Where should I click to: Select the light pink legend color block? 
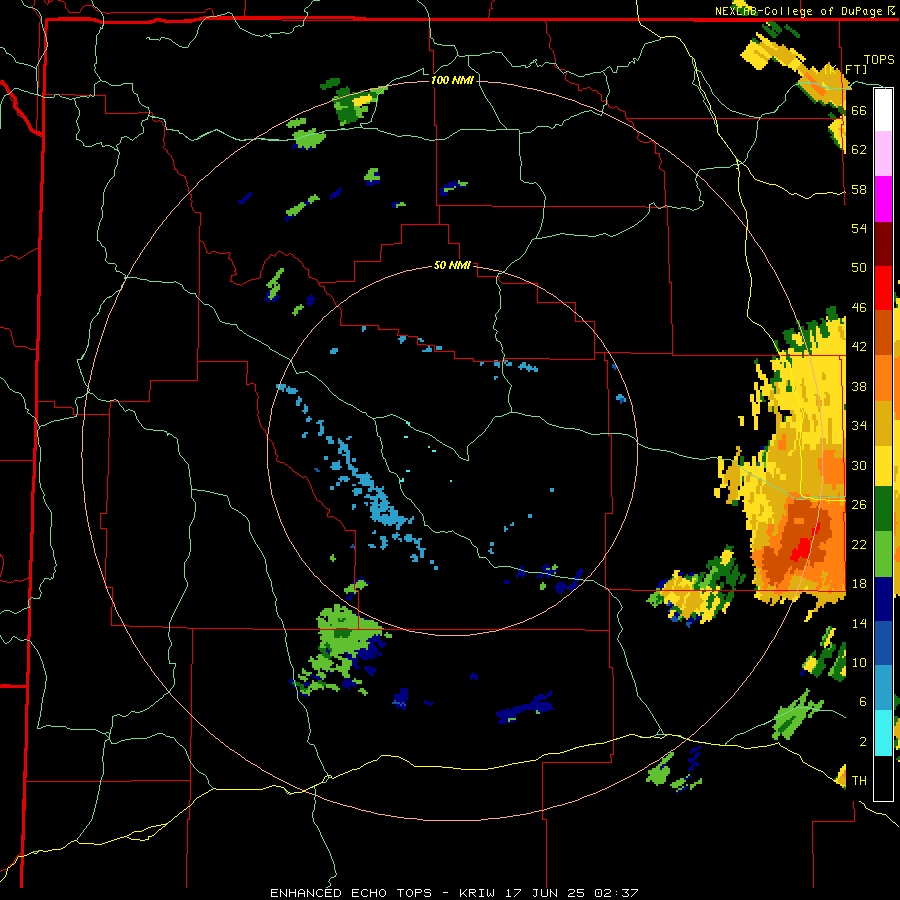click(x=883, y=153)
